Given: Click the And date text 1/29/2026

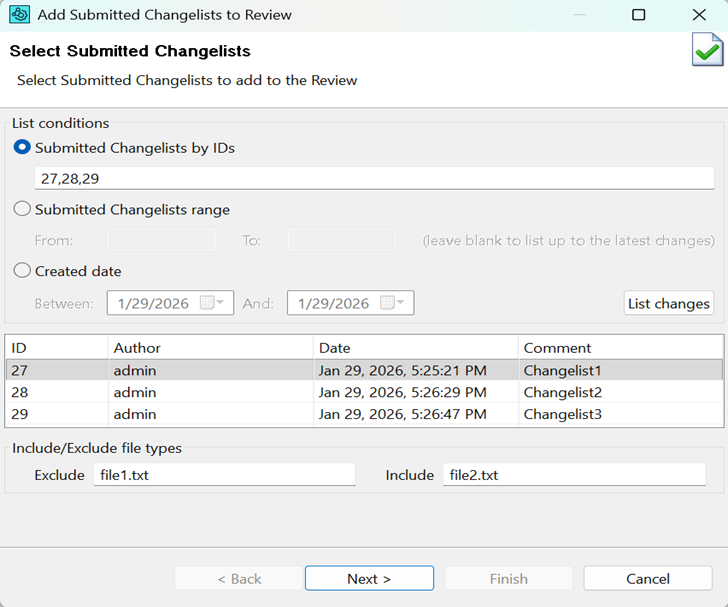Looking at the screenshot, I should (333, 303).
